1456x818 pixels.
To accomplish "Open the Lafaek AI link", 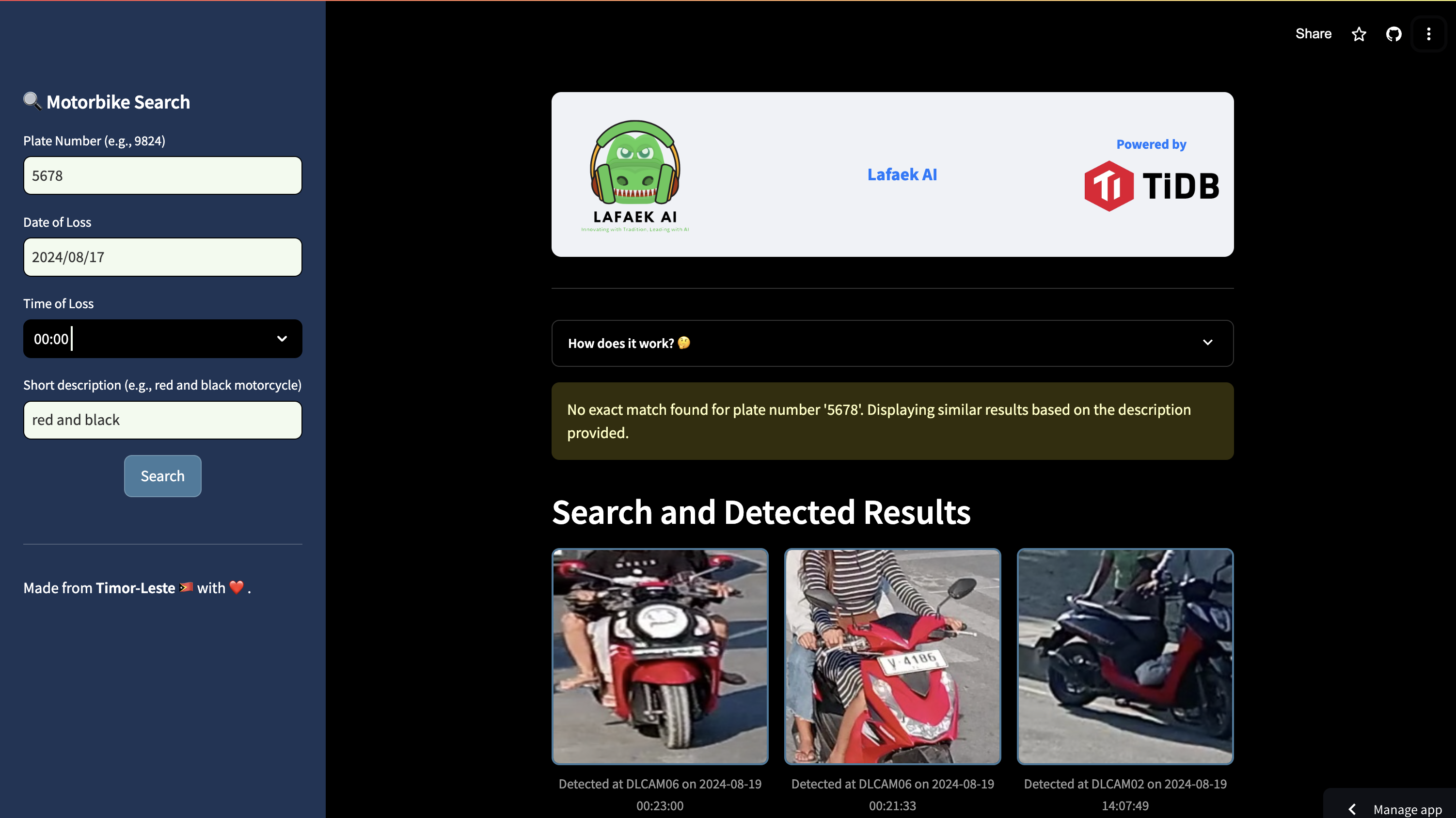I will tap(902, 174).
